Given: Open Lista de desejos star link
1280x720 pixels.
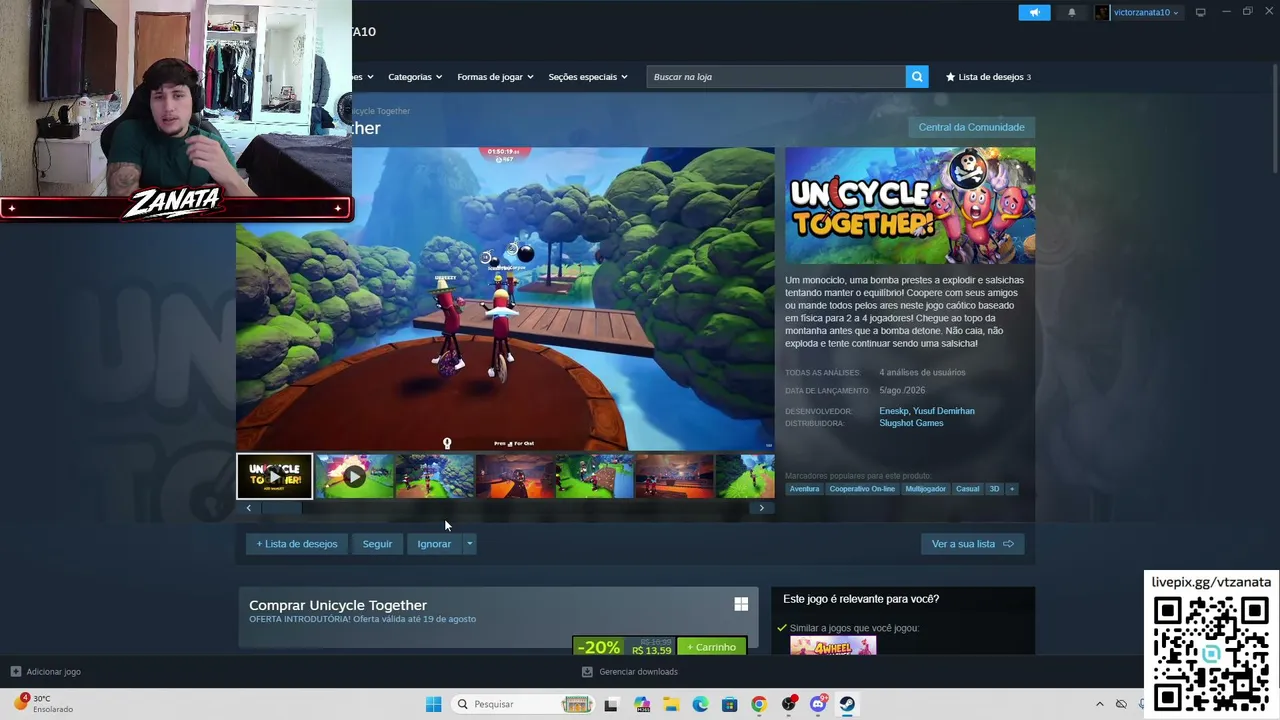Looking at the screenshot, I should pyautogui.click(x=988, y=77).
